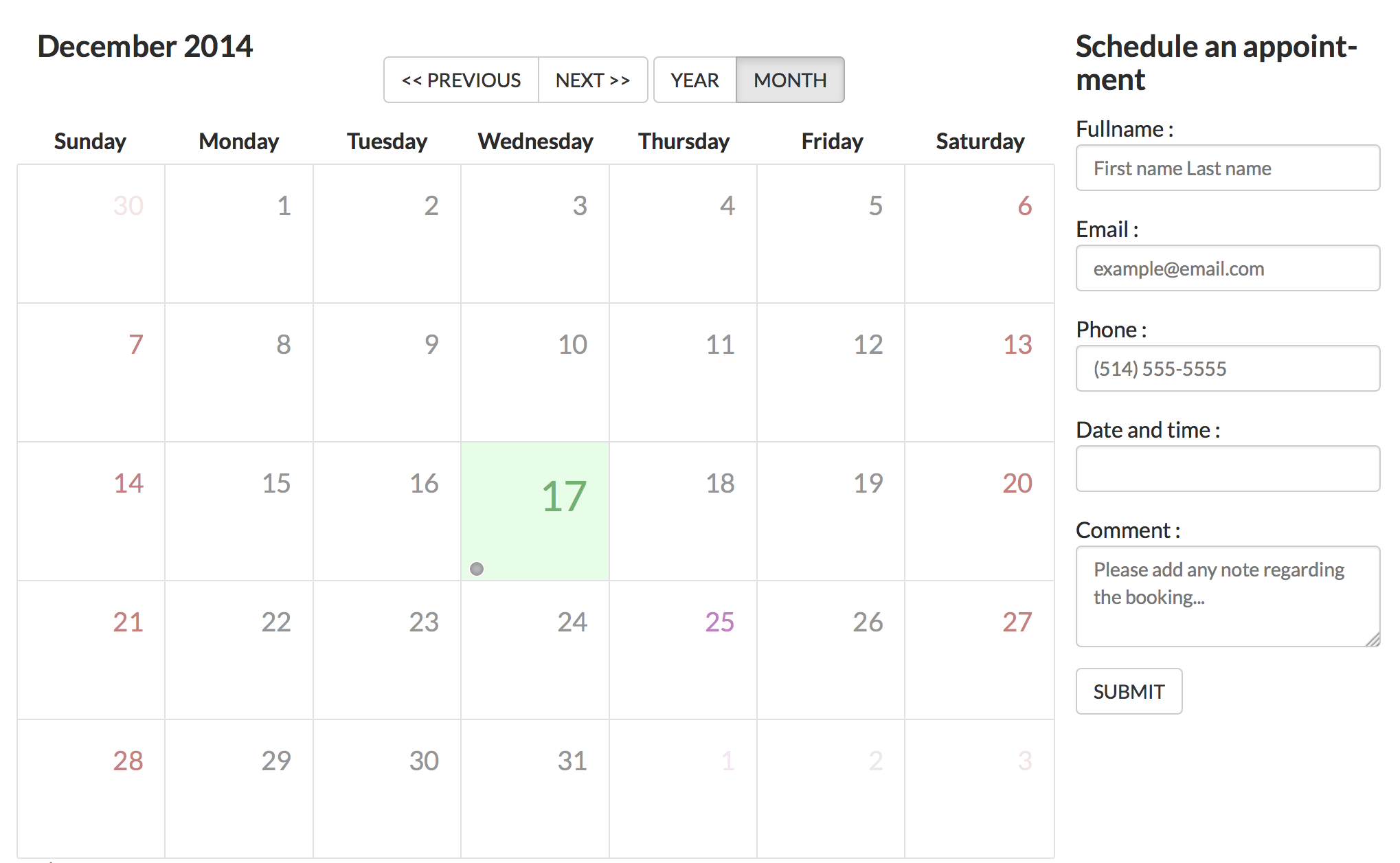1400x863 pixels.
Task: Select day 31 in last row
Action: point(535,789)
